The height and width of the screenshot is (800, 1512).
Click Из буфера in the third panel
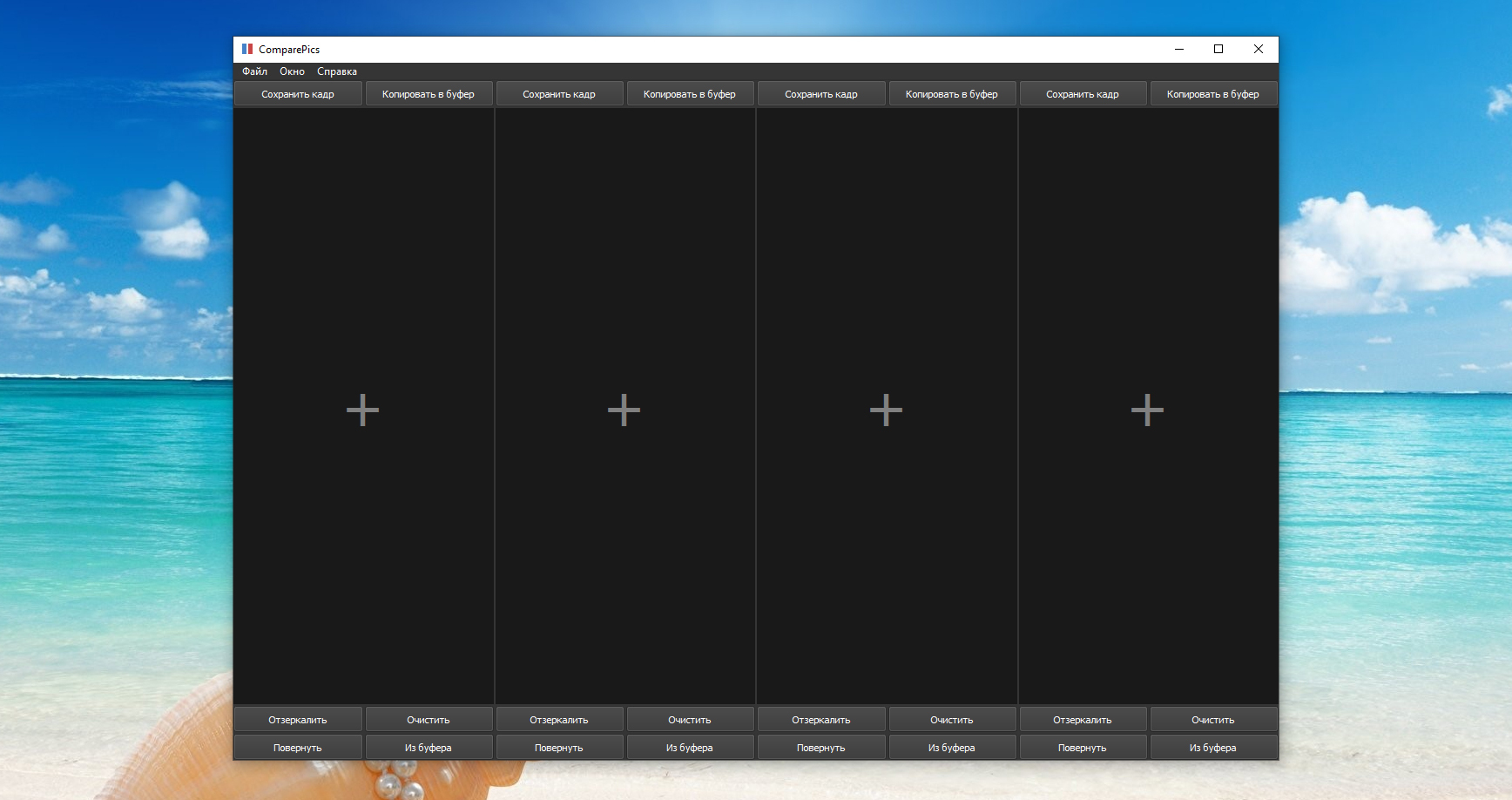(952, 748)
